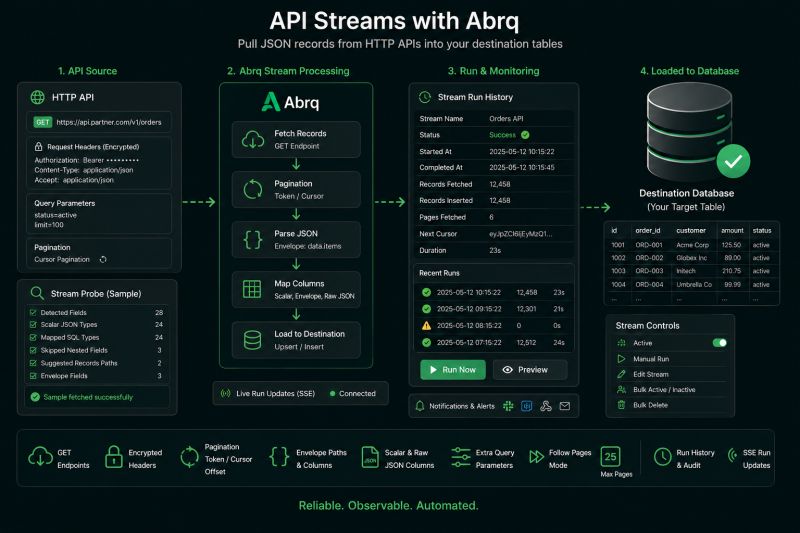The height and width of the screenshot is (533, 800).
Task: Toggle the Skipped Nested Fields checkbox
Action: [x=33, y=350]
